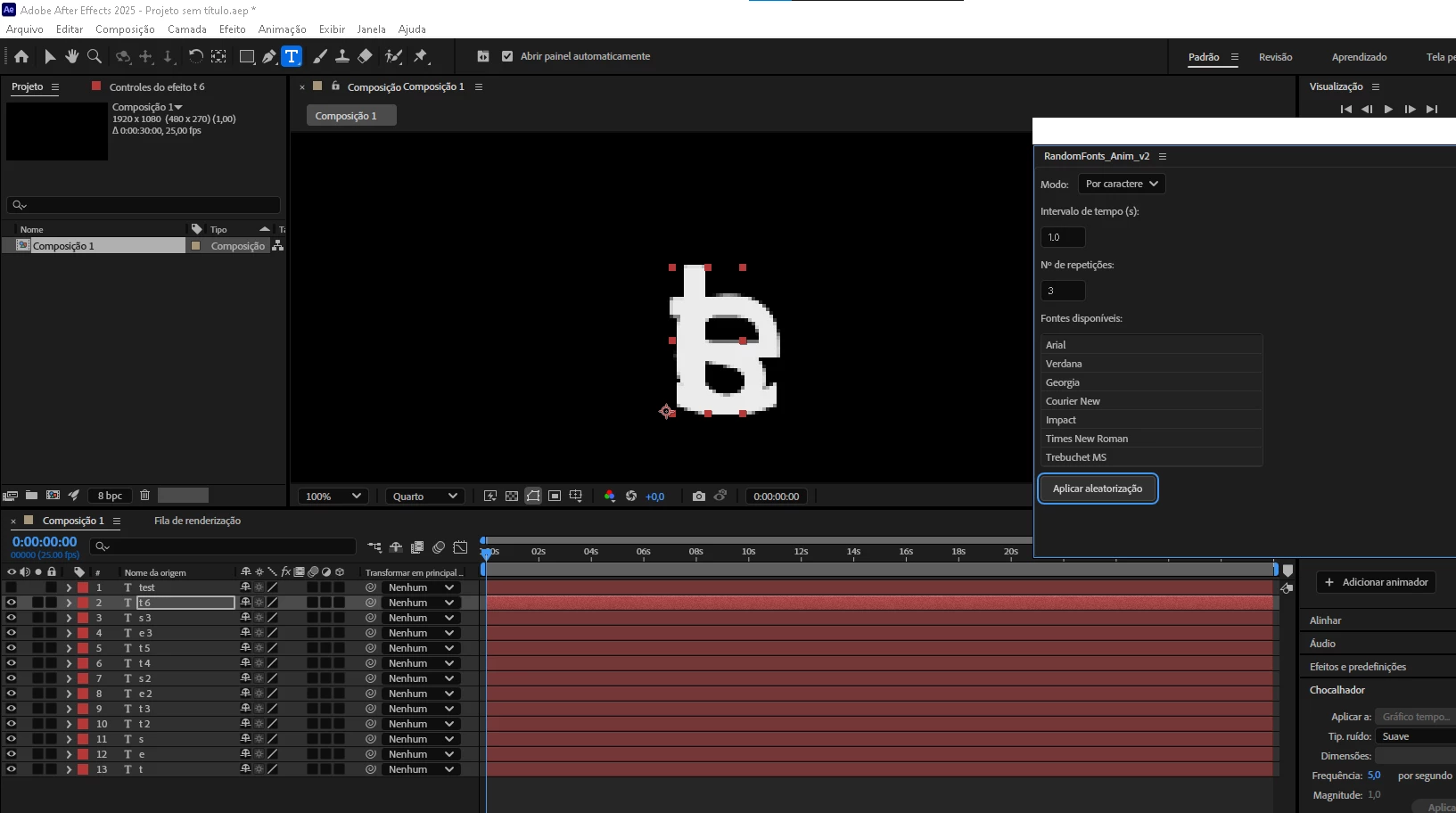Viewport: 1456px width, 813px height.
Task: Open the channel and color management icon
Action: 610,496
